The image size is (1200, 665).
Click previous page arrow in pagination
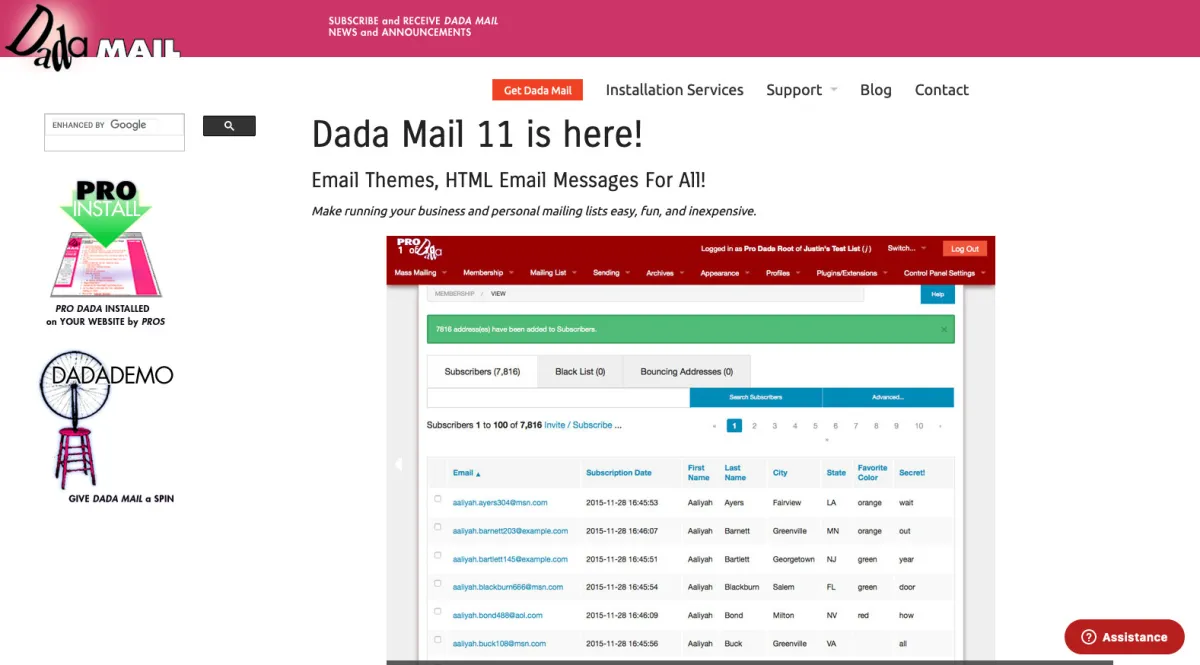pos(714,426)
